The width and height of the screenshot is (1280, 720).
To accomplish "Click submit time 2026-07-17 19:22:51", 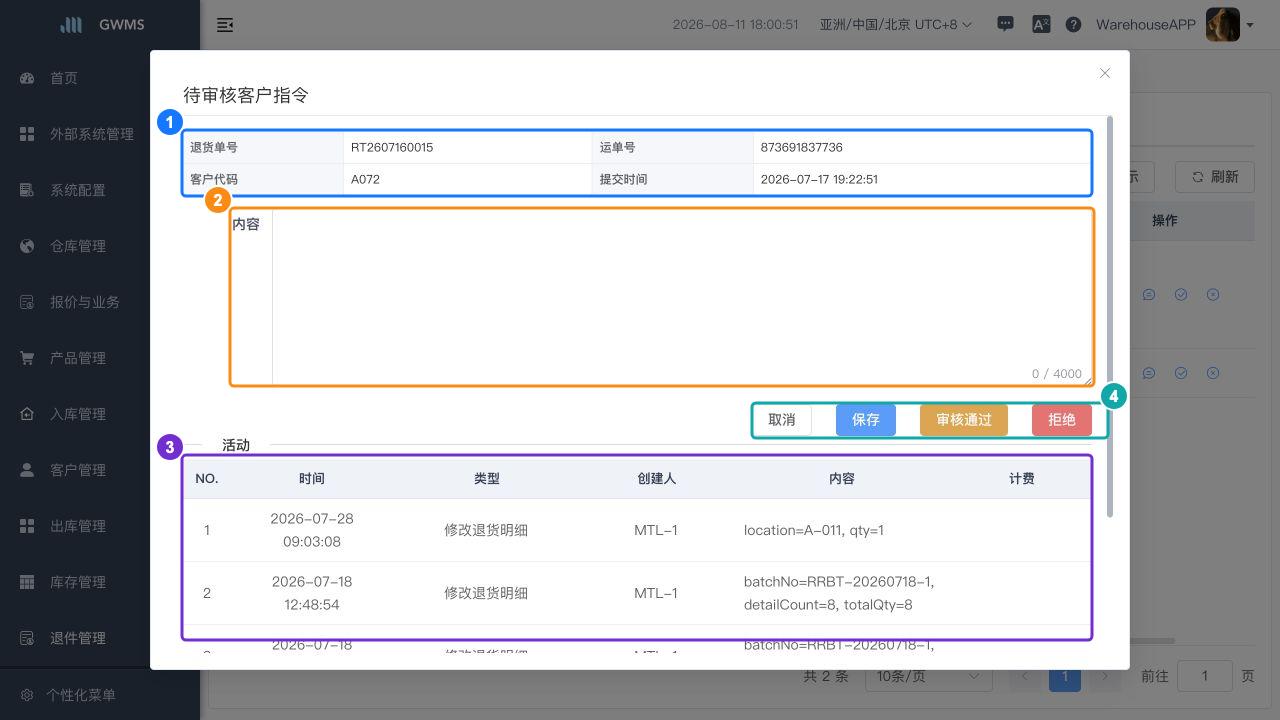I will (820, 179).
